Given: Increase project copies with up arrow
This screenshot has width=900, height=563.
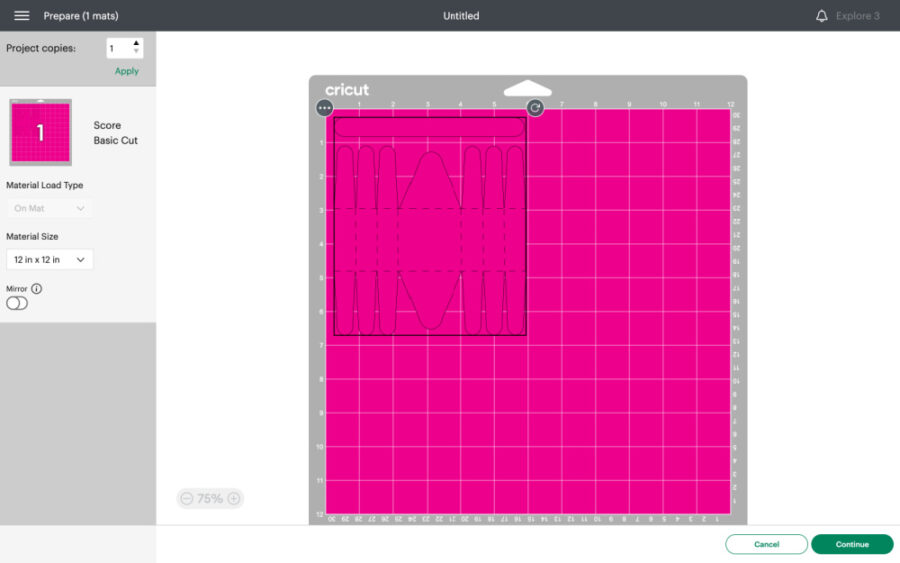Looking at the screenshot, I should coord(136,43).
